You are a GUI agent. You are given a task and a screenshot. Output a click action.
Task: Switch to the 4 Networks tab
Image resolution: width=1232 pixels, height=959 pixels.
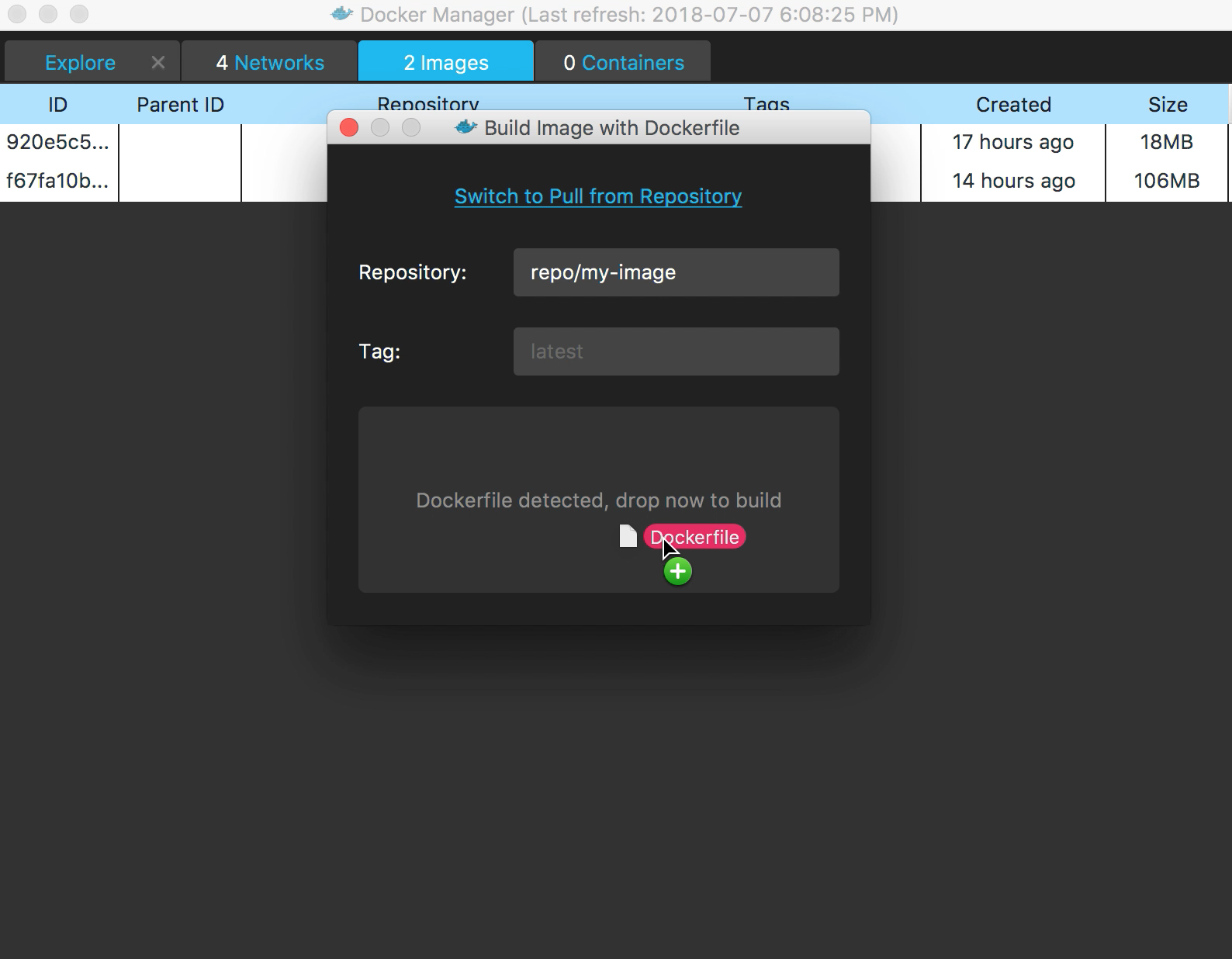pyautogui.click(x=269, y=63)
